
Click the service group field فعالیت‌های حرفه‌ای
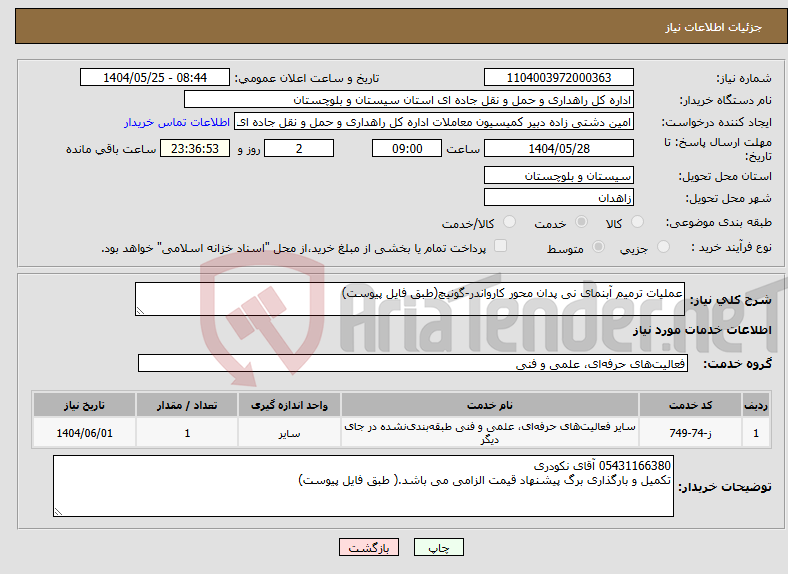tap(413, 363)
